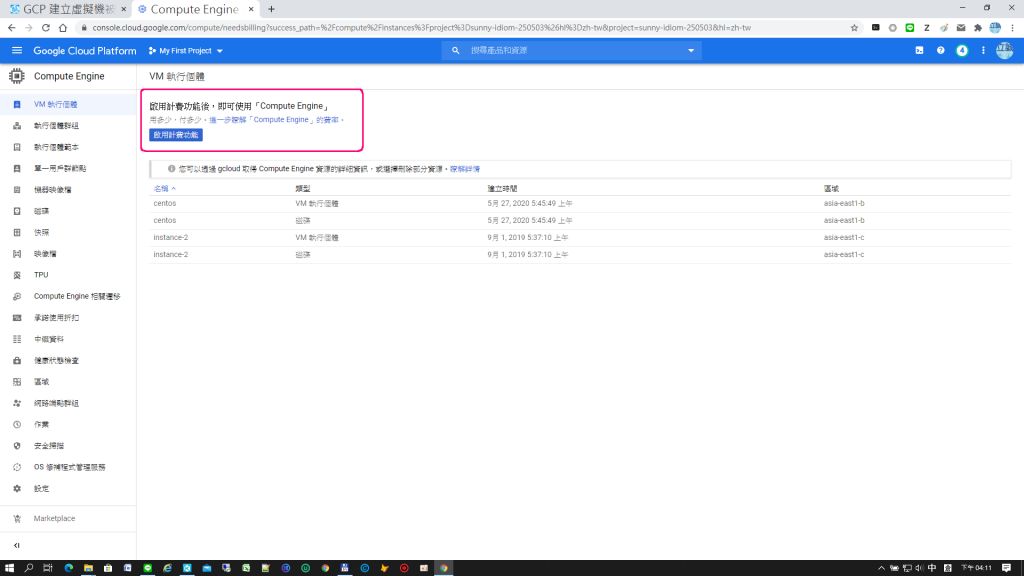Open the Google account avatar menu

[1004, 50]
